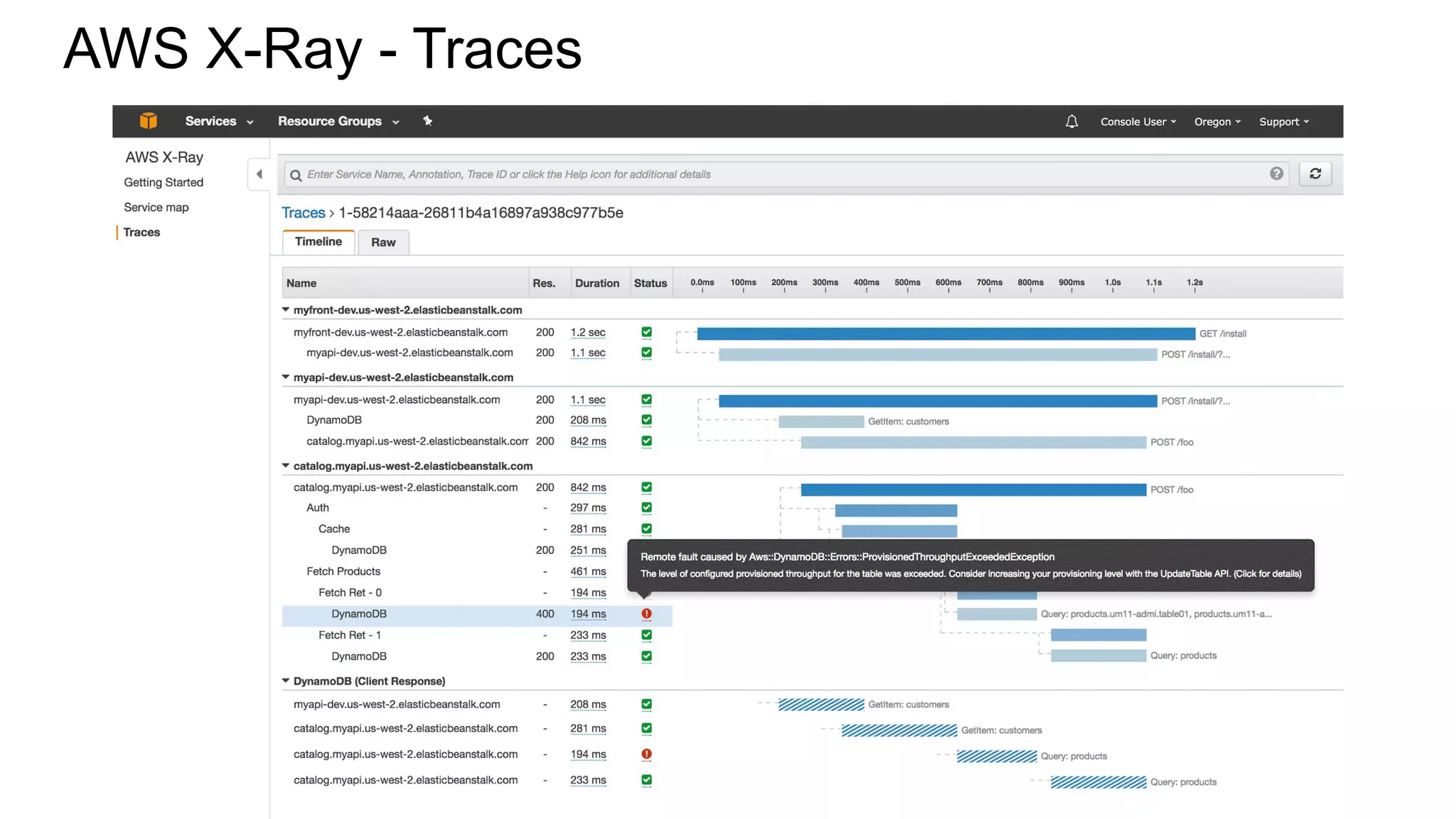Screen dimensions: 1456x819
Task: Open the Support dropdown
Action: click(x=1284, y=122)
